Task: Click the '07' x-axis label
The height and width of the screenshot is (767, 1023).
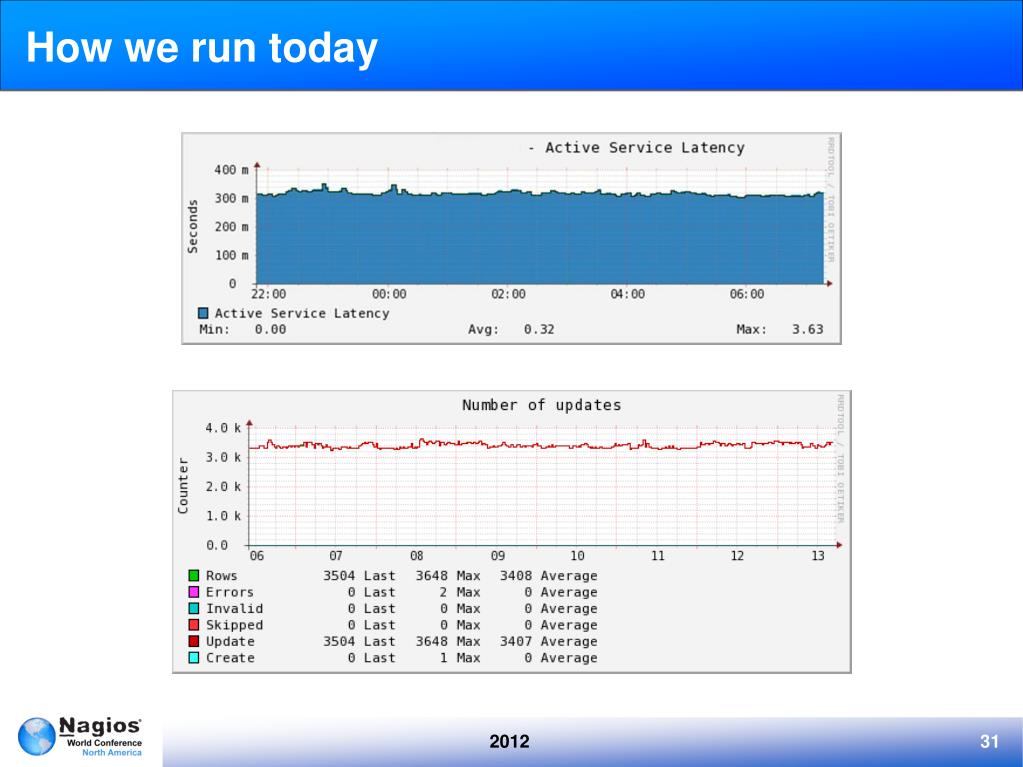Action: click(335, 556)
